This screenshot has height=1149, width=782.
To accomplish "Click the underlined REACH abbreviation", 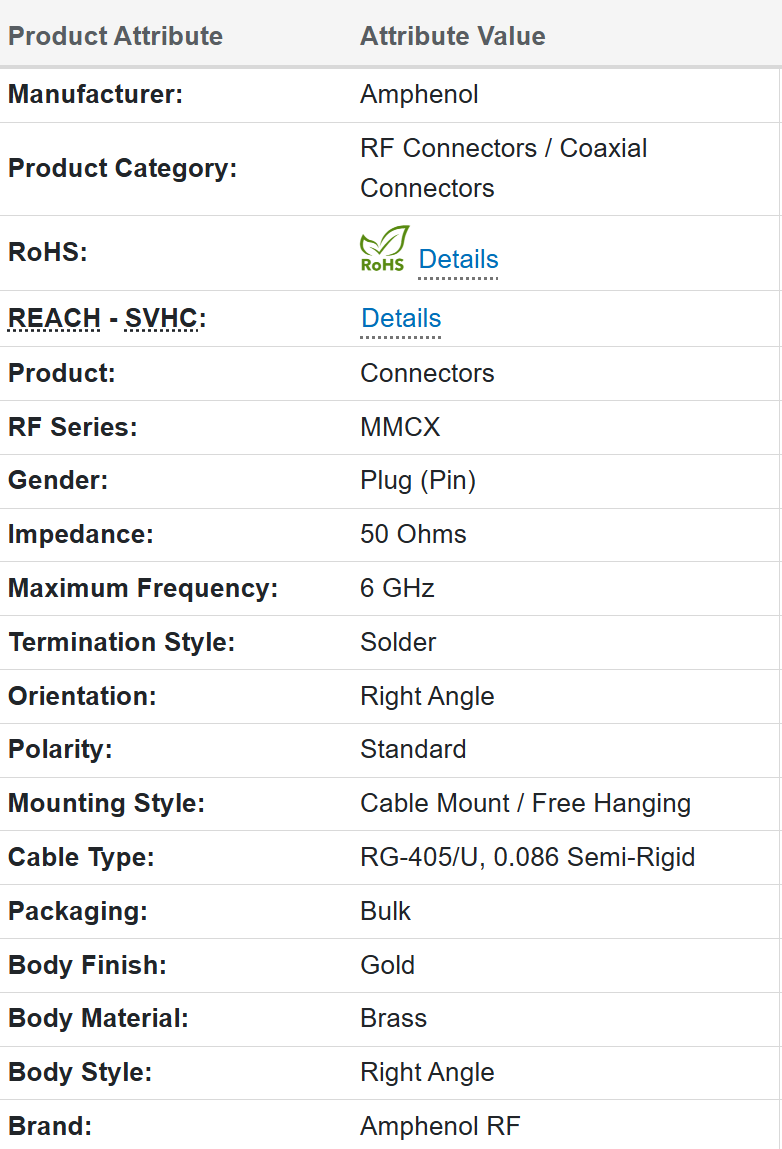I will coord(54,318).
